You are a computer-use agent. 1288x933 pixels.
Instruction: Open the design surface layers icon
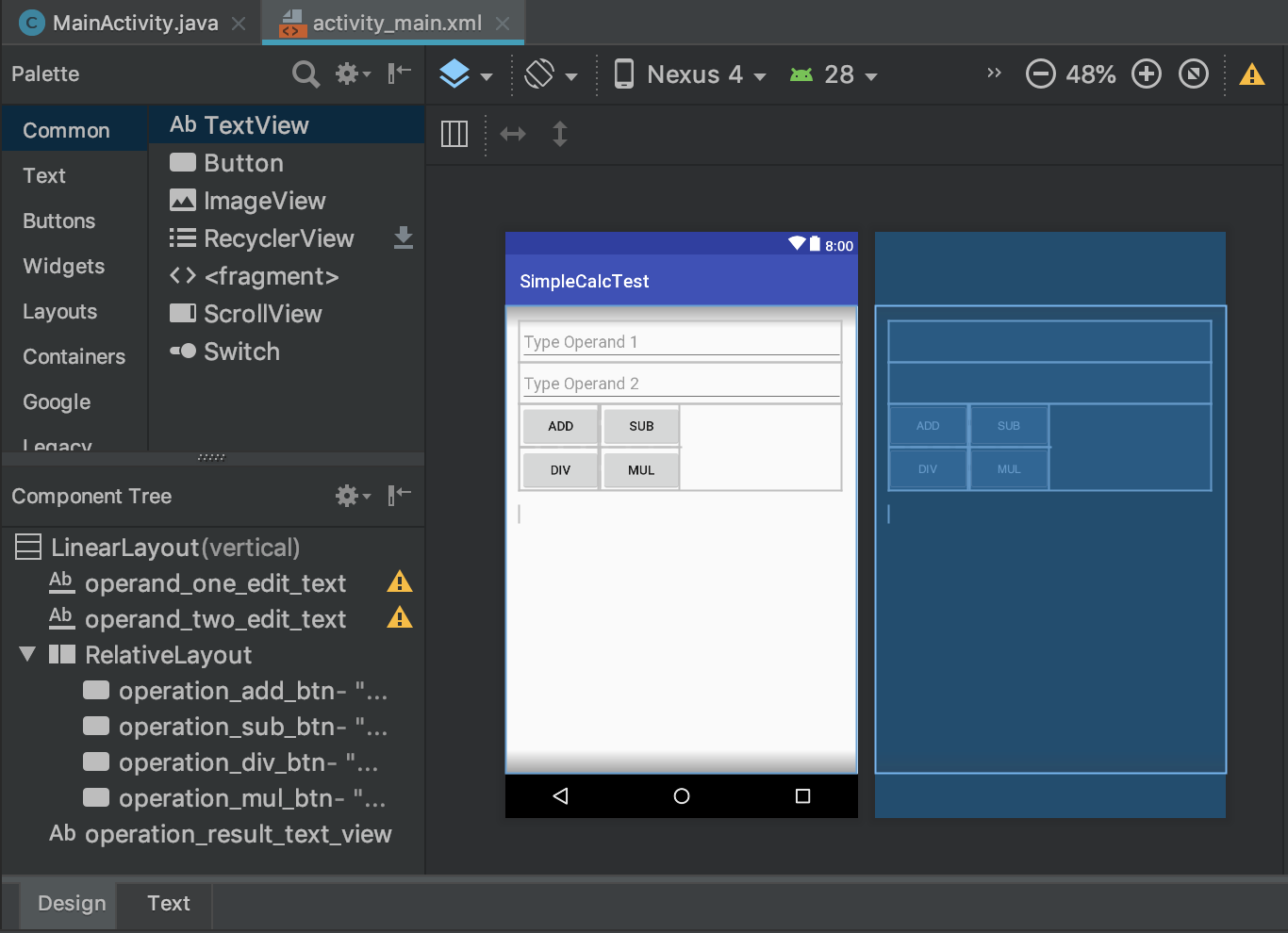pyautogui.click(x=456, y=74)
